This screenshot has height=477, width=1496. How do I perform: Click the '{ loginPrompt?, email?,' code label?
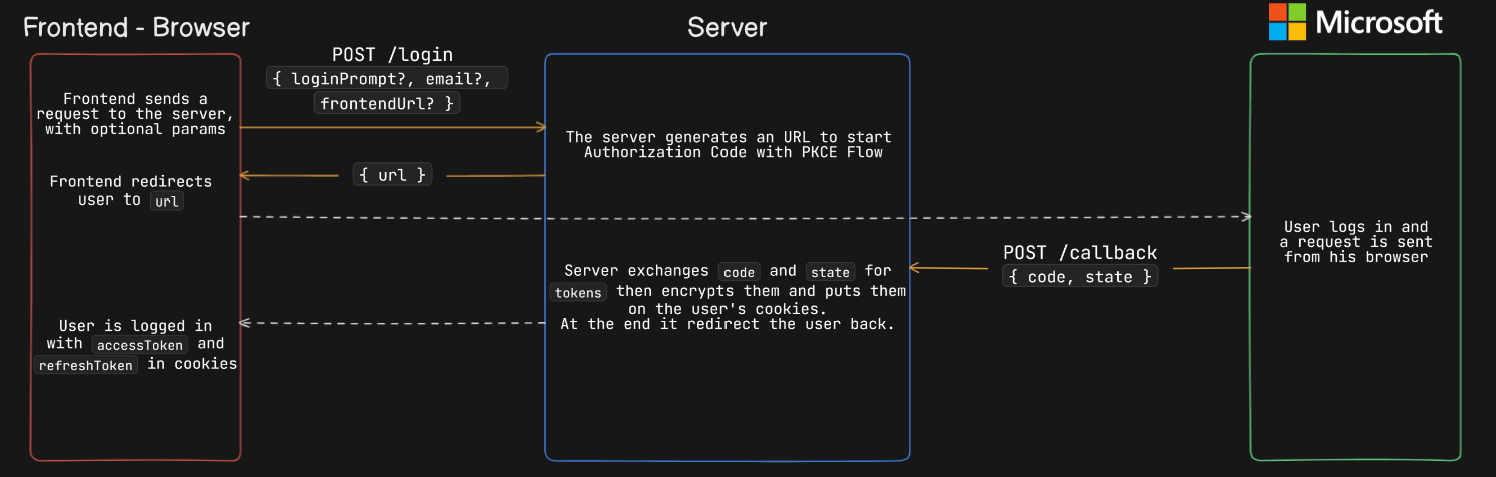coord(387,78)
